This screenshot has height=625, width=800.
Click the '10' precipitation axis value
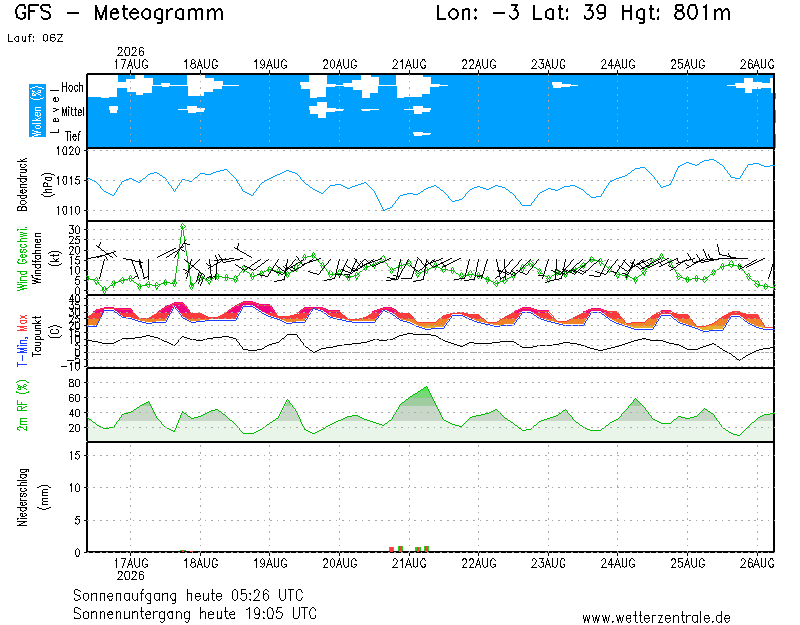click(x=74, y=488)
